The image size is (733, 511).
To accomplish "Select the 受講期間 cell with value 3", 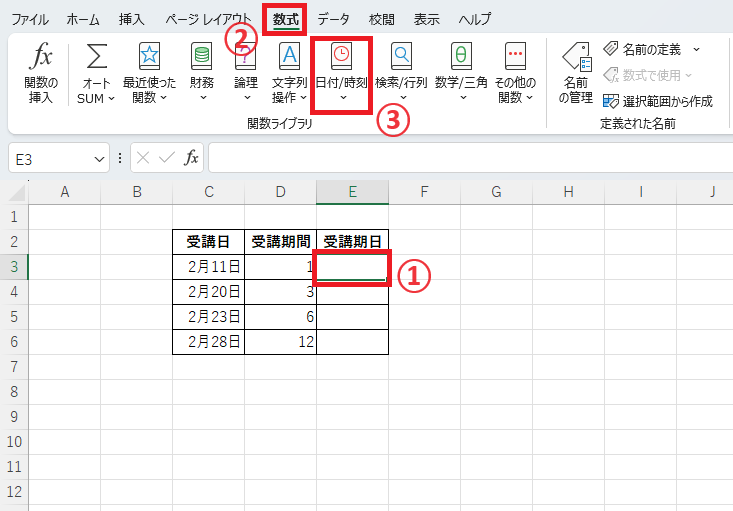I will click(280, 292).
